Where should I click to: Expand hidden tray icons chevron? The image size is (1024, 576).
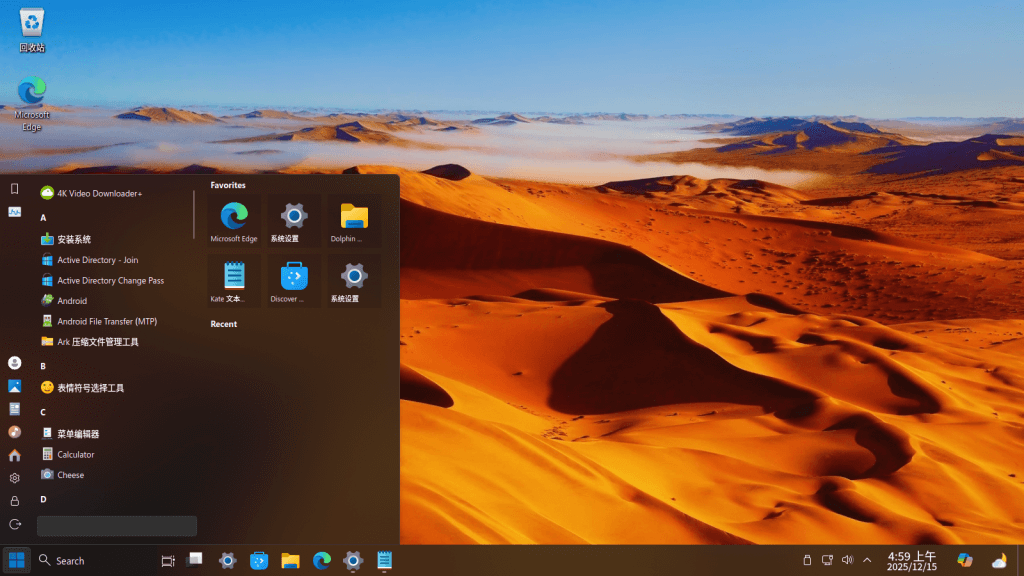point(867,560)
